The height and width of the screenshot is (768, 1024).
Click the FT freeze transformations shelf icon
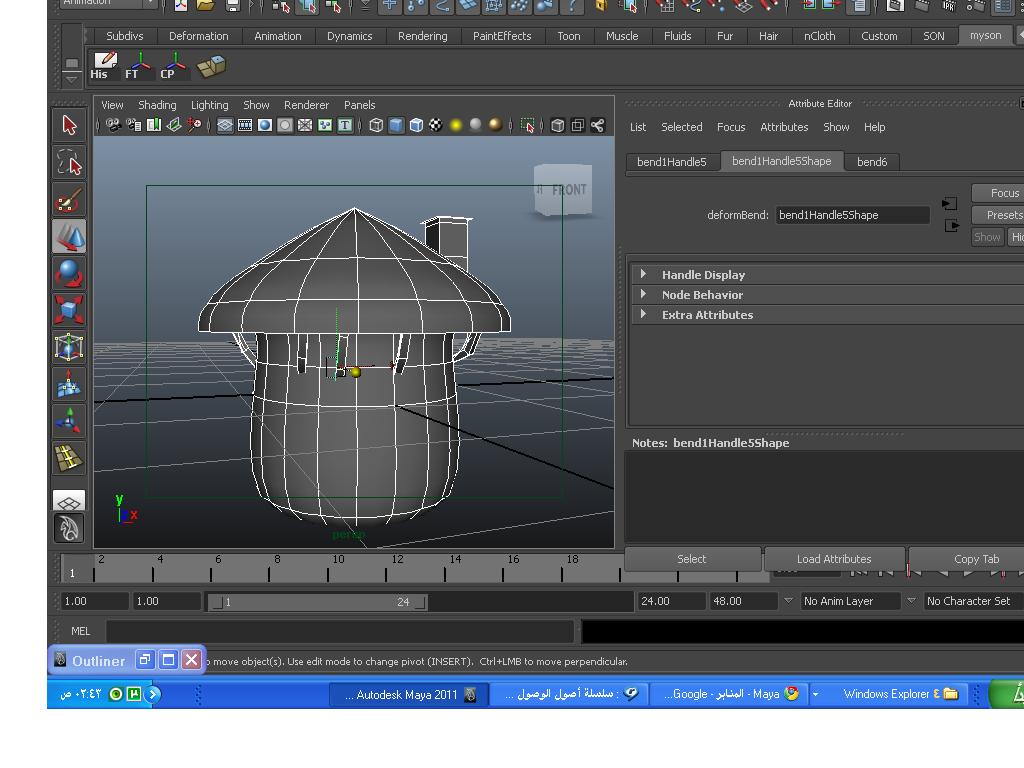click(x=139, y=66)
